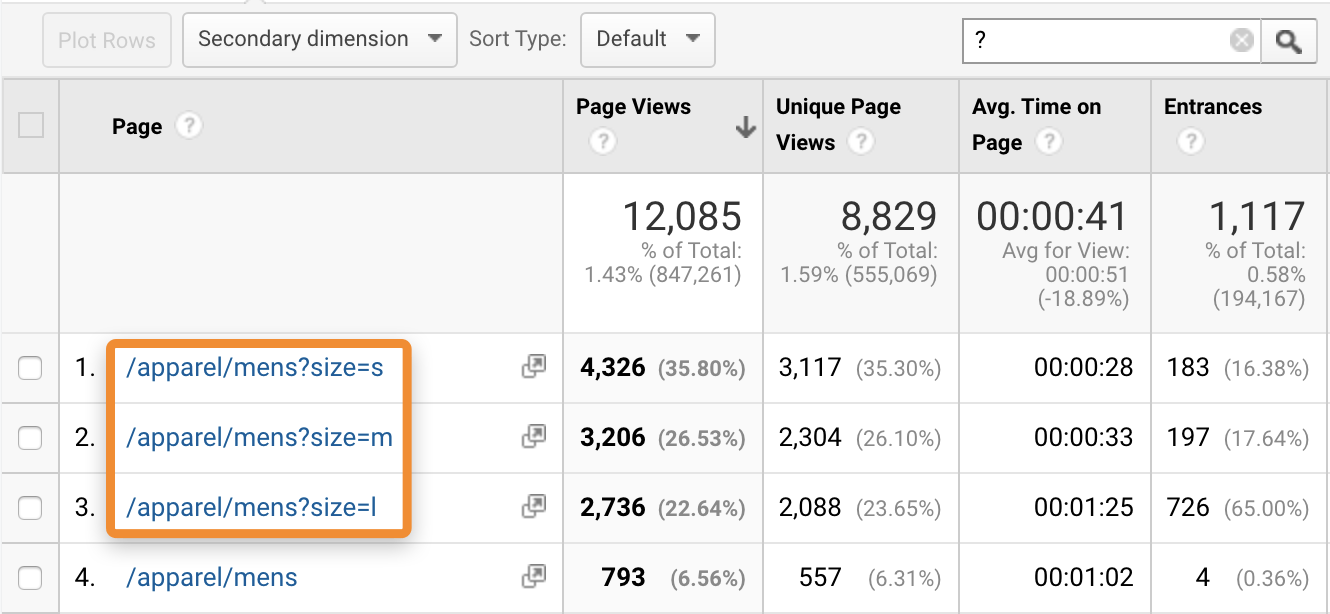Click the Plot Rows button

(x=107, y=41)
